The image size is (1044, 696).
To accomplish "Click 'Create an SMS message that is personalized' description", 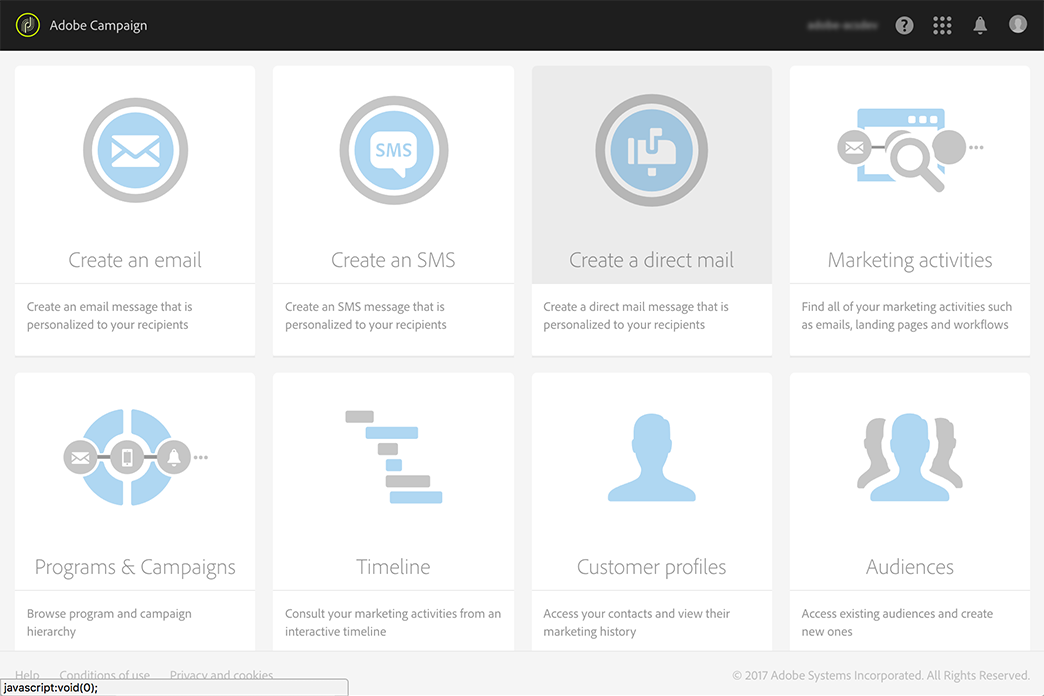I will coord(366,316).
